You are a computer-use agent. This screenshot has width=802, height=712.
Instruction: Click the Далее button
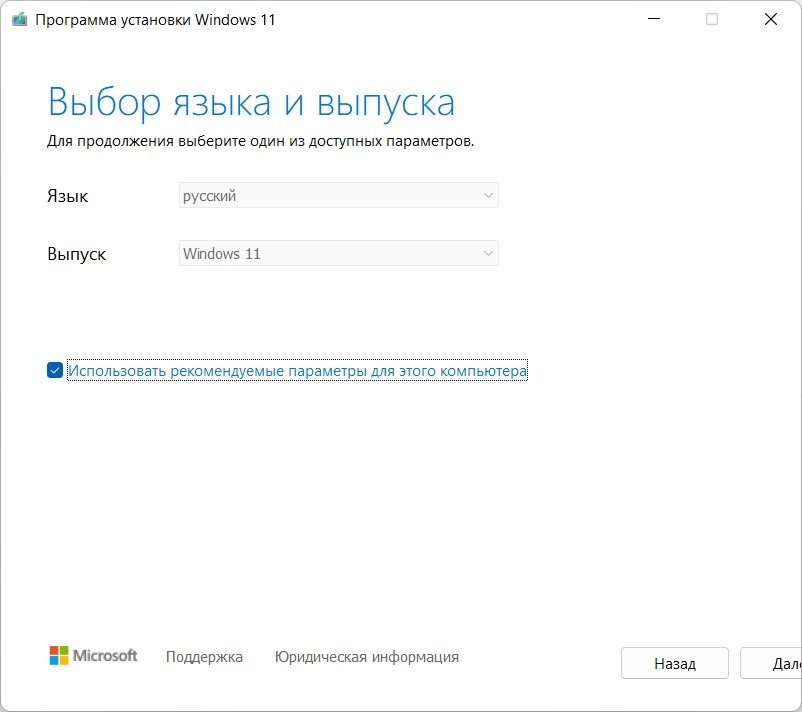tap(771, 663)
